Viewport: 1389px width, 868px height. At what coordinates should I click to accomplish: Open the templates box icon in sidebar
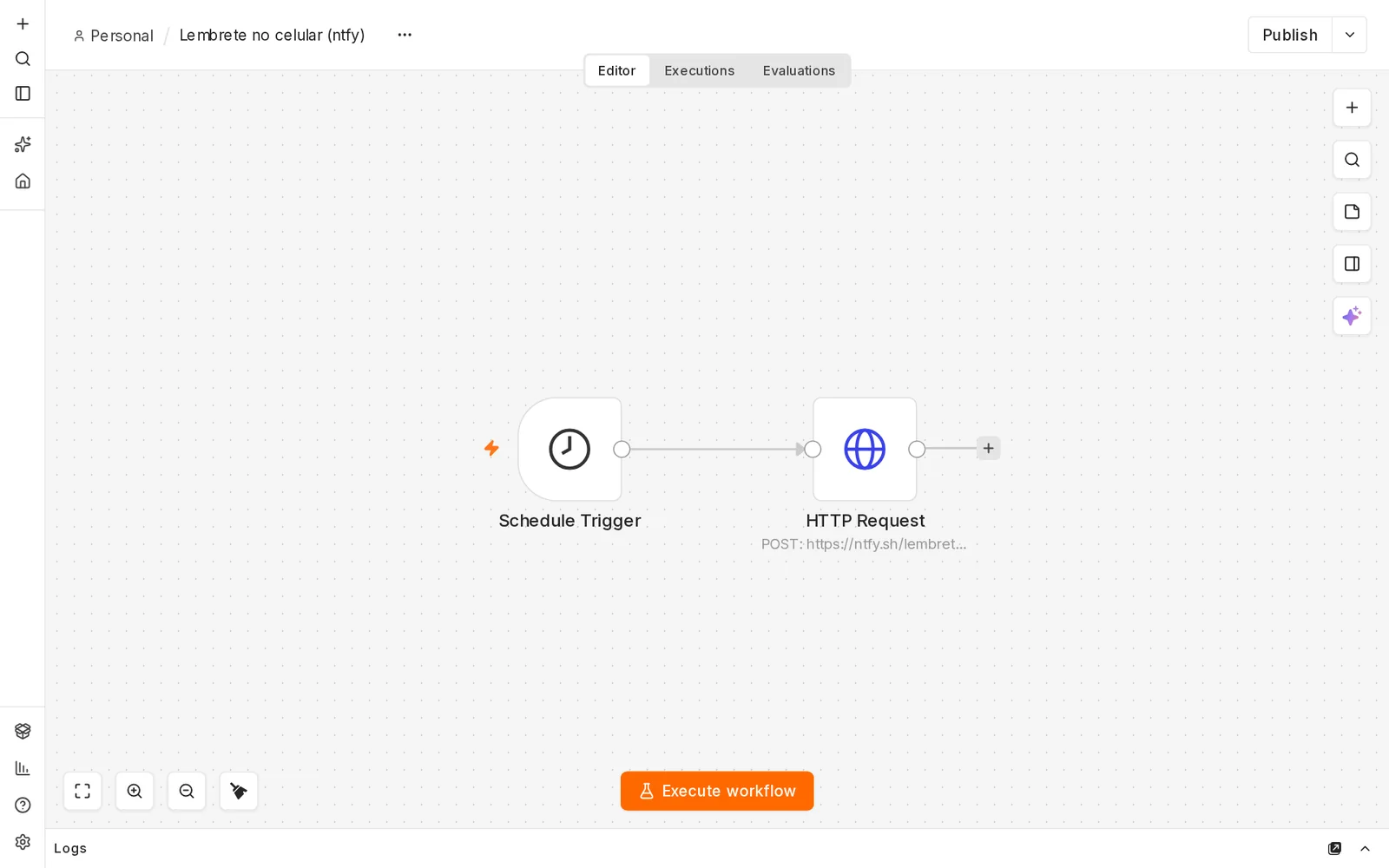(23, 731)
